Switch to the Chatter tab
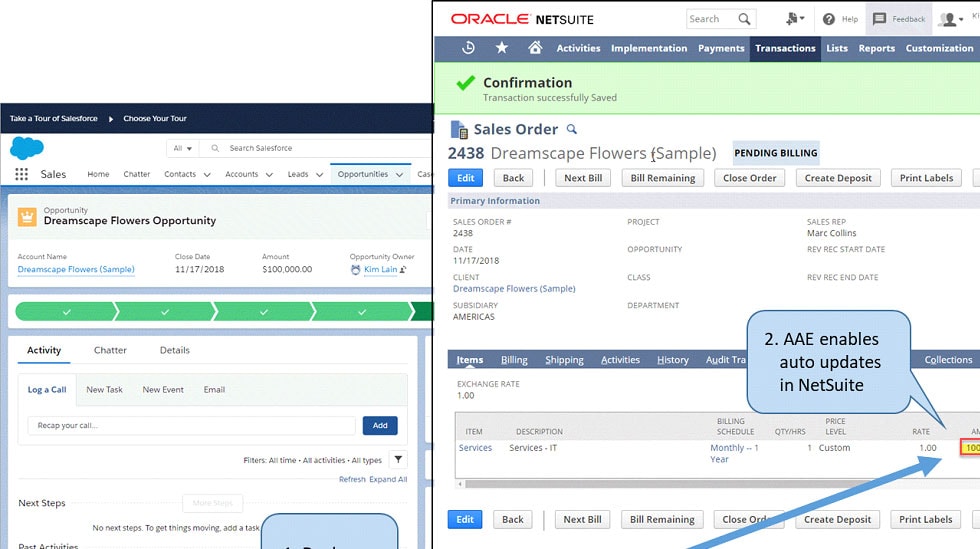The height and width of the screenshot is (549, 980). 110,350
